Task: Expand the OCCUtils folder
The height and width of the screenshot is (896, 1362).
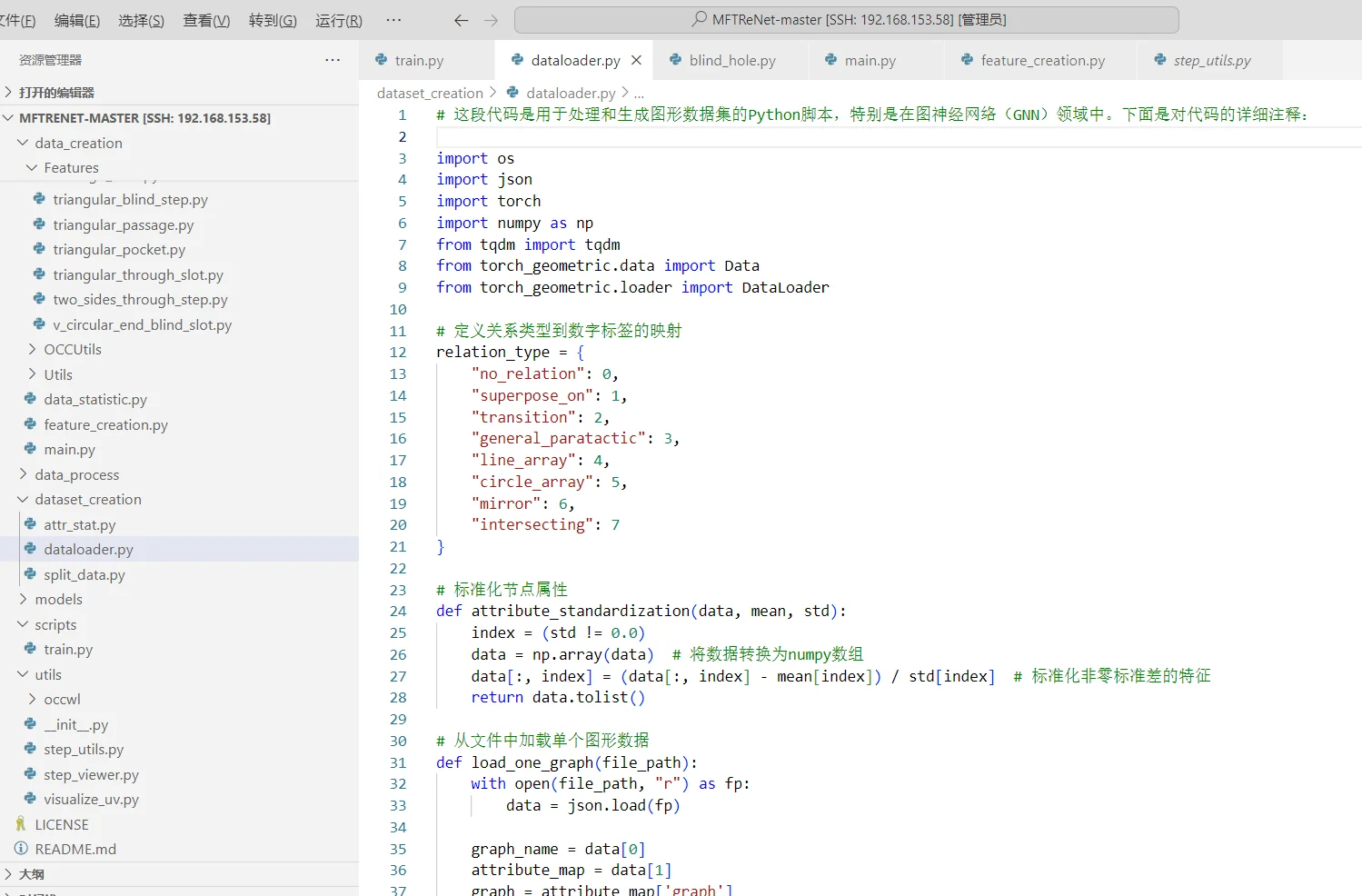Action: [x=73, y=349]
